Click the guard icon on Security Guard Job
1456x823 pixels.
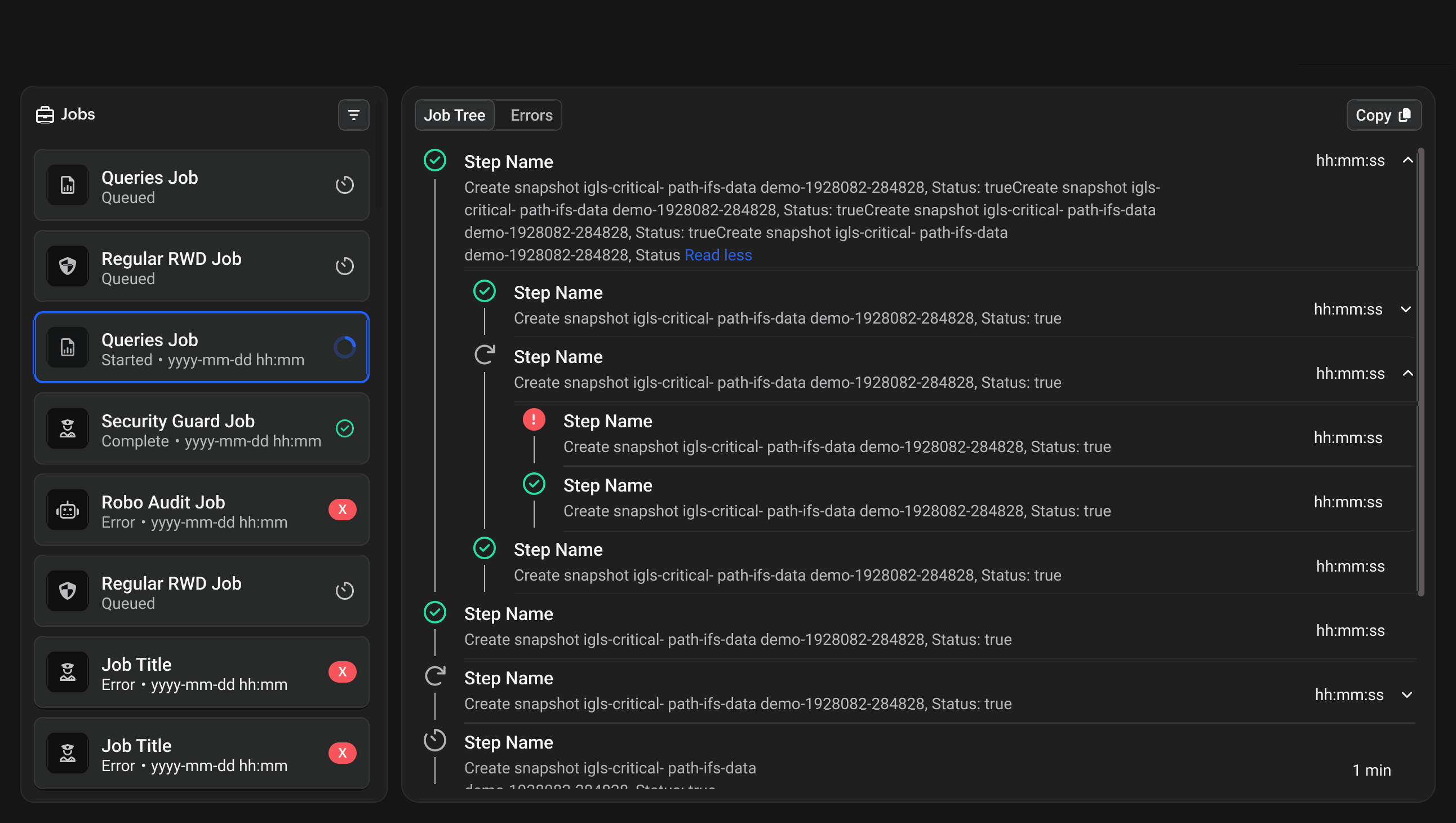tap(67, 429)
